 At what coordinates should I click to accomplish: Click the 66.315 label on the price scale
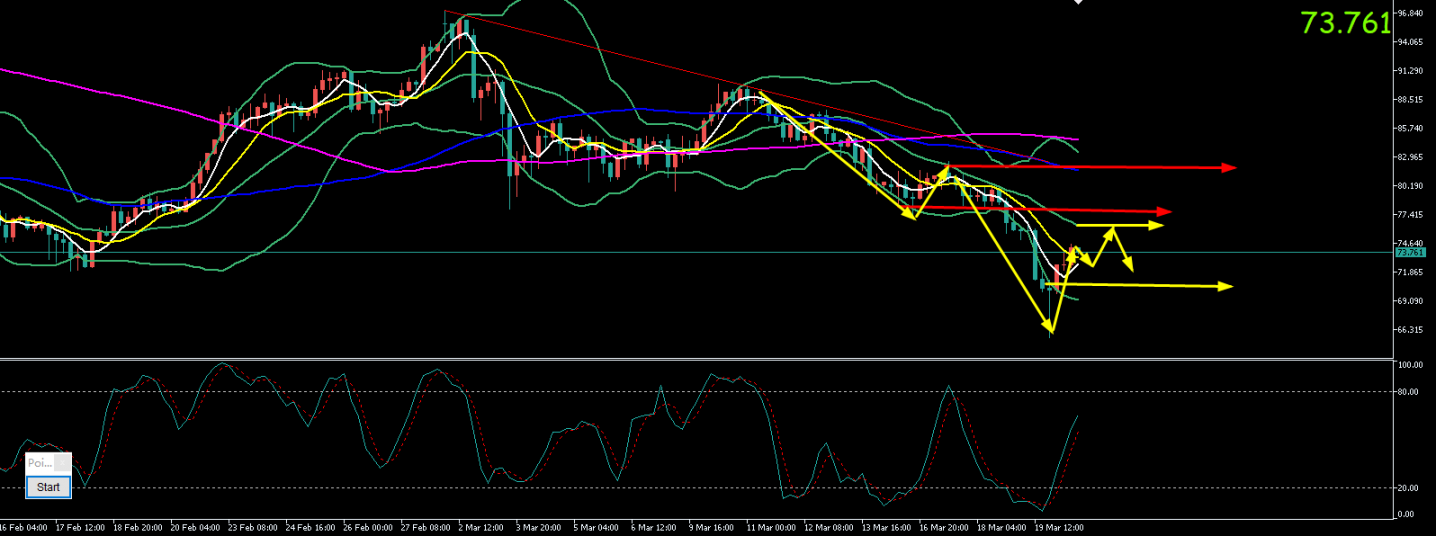pos(1410,330)
